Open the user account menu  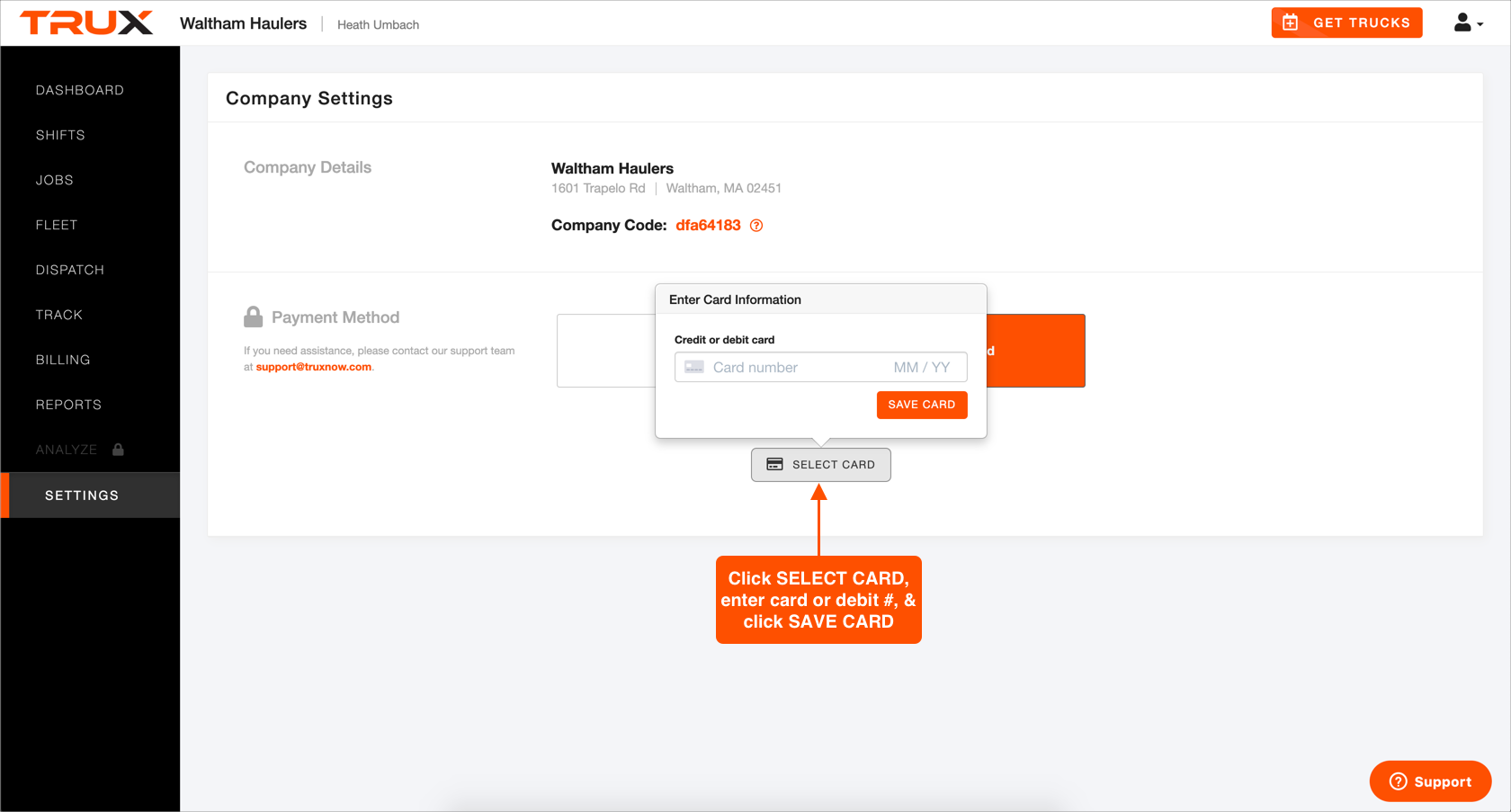1468,22
